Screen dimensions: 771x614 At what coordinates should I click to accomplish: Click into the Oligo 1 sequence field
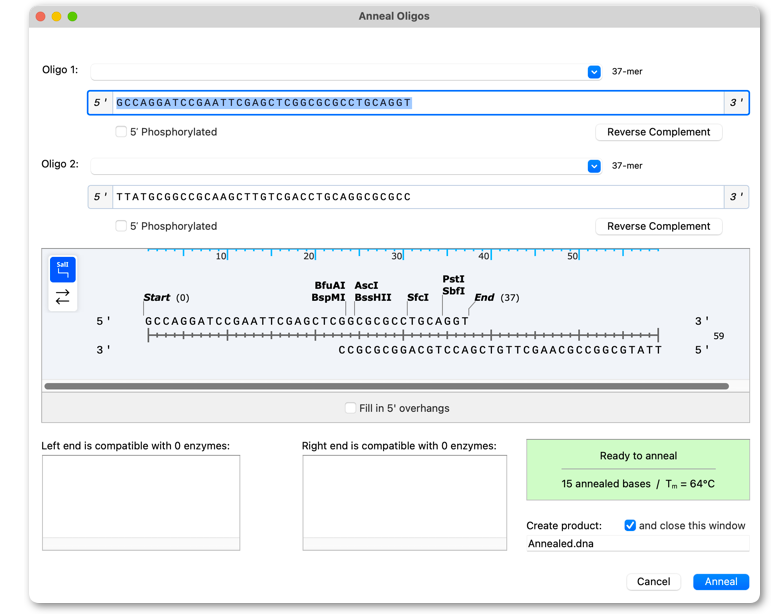pyautogui.click(x=418, y=103)
